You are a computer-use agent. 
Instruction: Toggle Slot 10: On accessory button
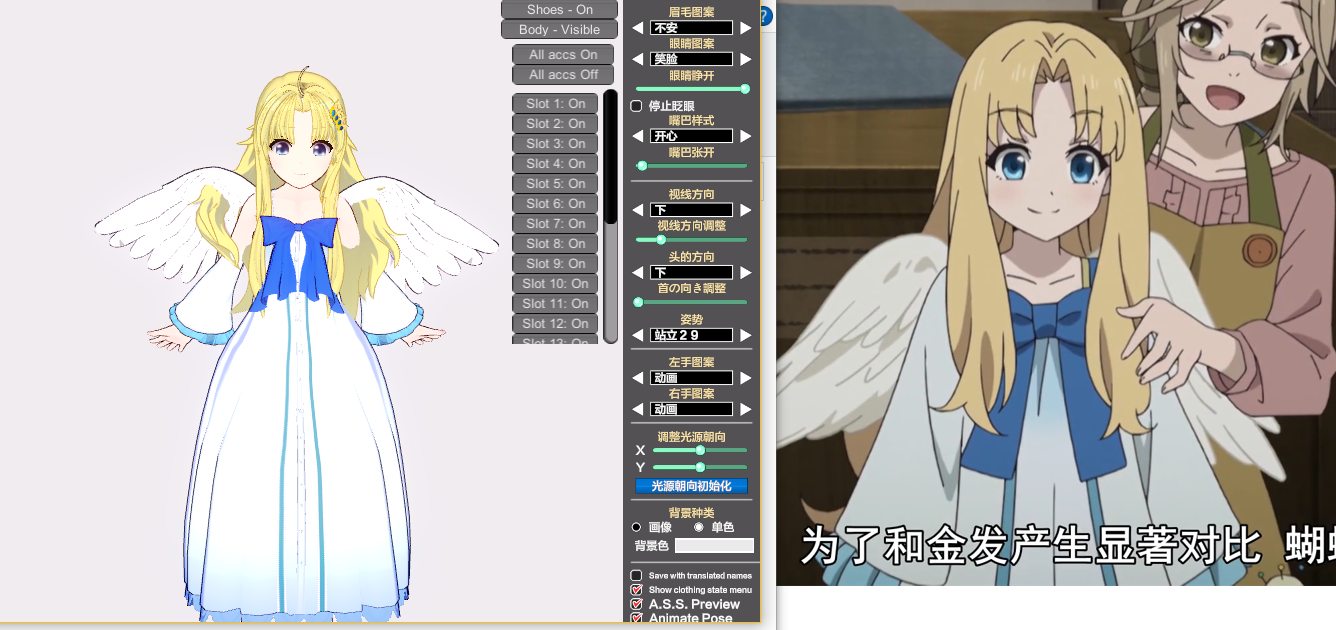coord(556,284)
